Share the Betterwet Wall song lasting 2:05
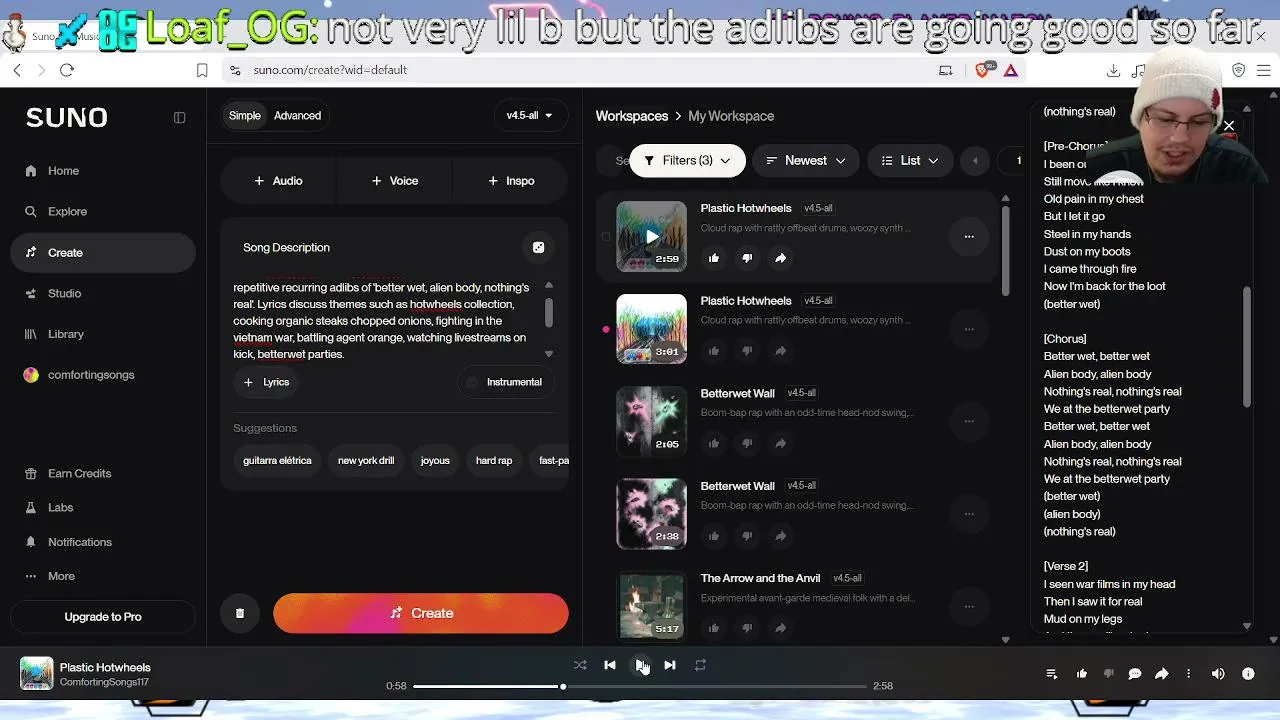Image resolution: width=1280 pixels, height=720 pixels. [x=780, y=443]
